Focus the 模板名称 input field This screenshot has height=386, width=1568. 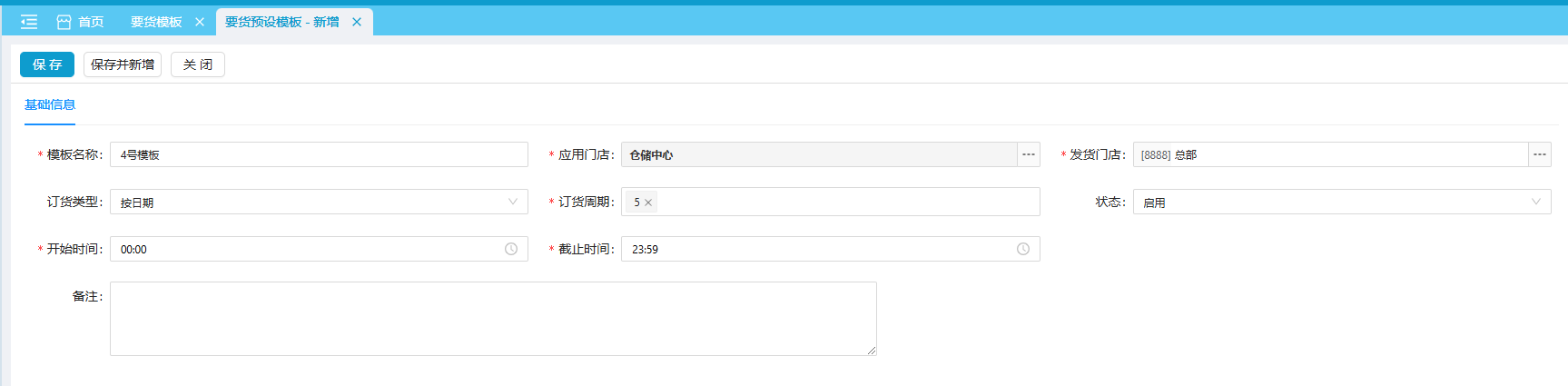click(x=318, y=154)
